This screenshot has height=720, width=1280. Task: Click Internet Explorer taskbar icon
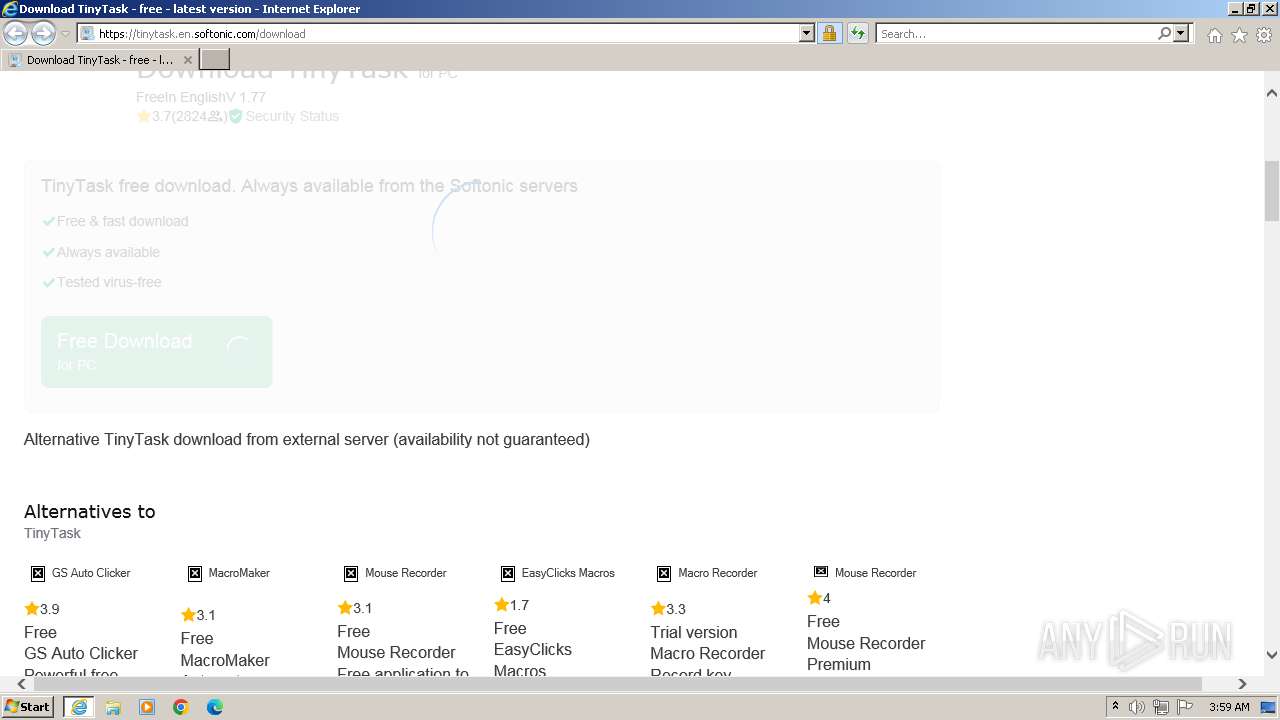[79, 707]
